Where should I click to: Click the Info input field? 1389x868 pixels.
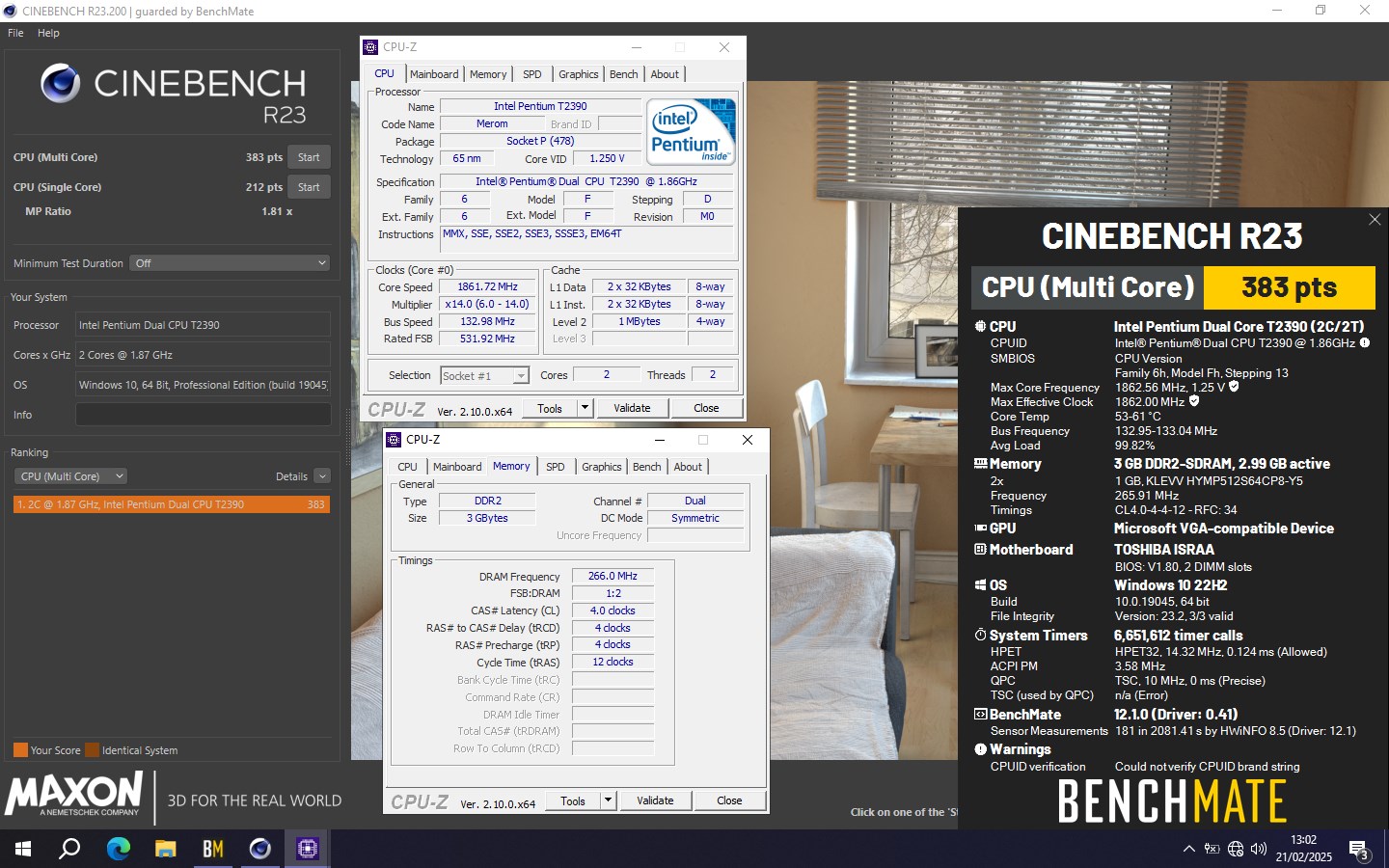(x=203, y=415)
